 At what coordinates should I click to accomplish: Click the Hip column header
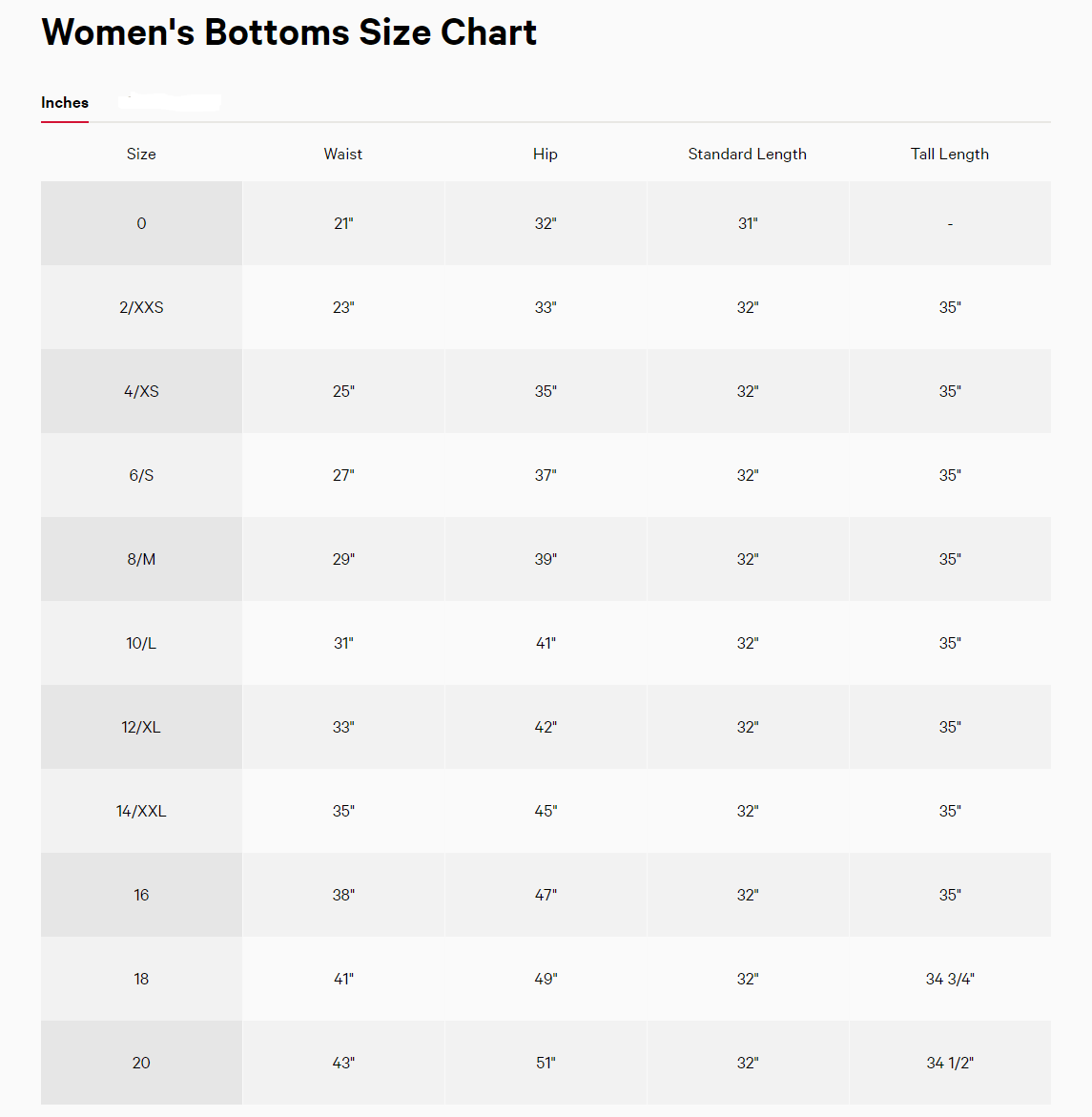(546, 155)
